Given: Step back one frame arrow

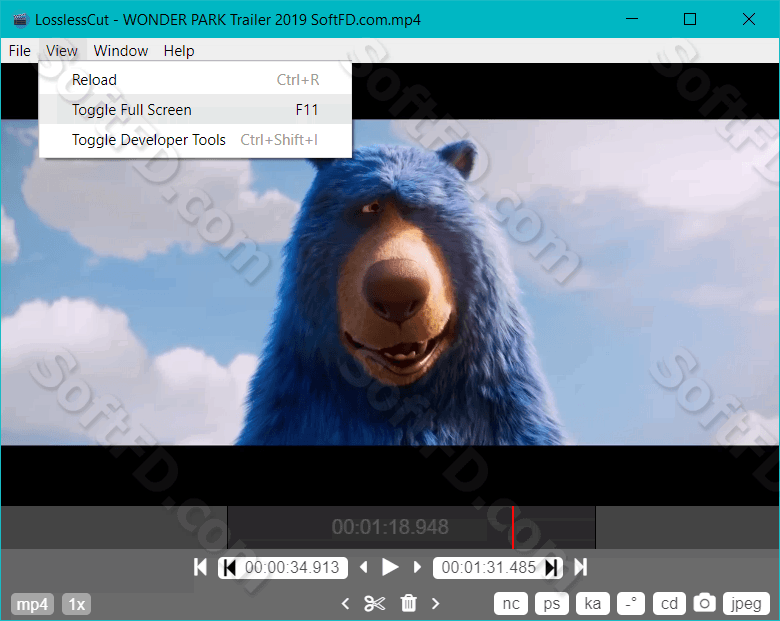Looking at the screenshot, I should tap(364, 567).
